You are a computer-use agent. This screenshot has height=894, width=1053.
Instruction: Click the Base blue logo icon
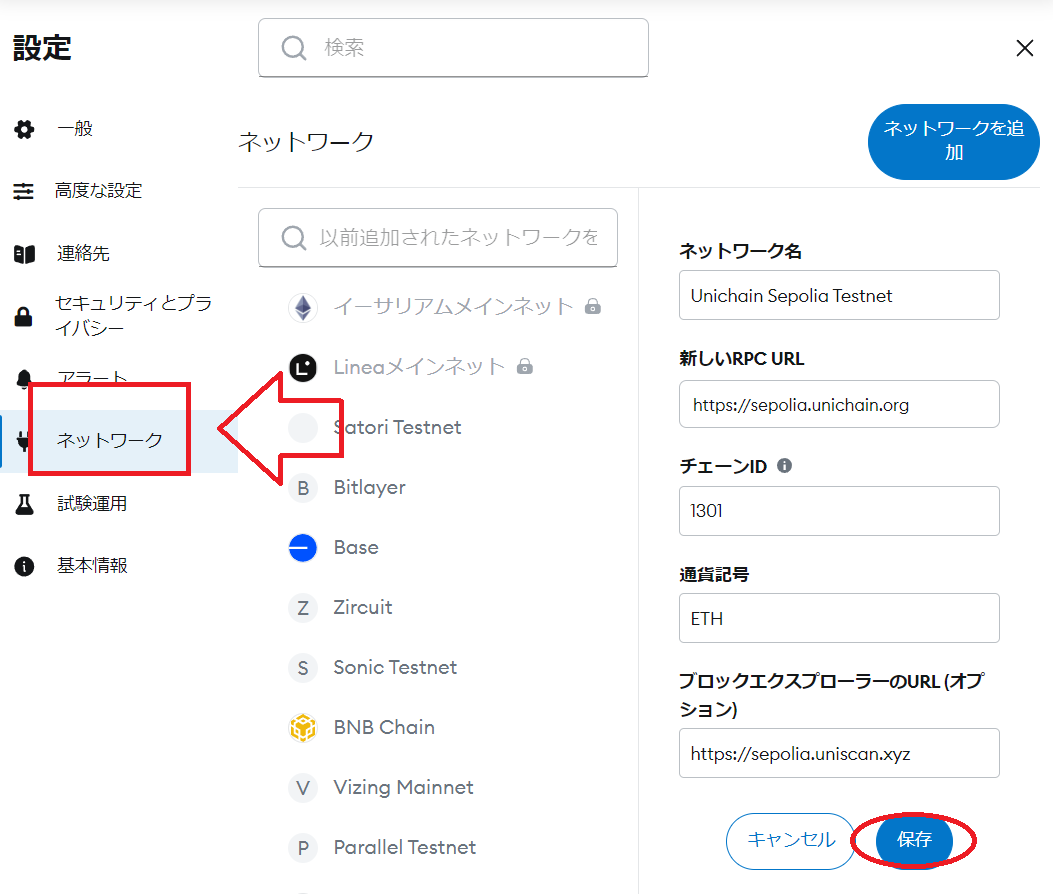click(x=303, y=547)
